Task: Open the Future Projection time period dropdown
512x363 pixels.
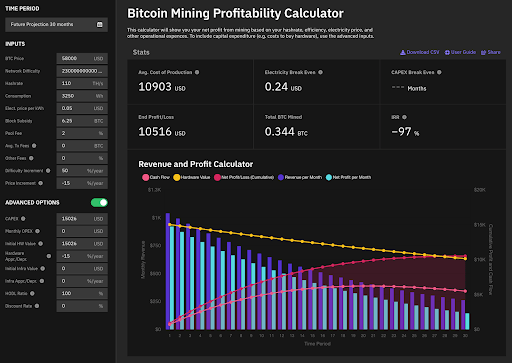Action: click(x=56, y=24)
